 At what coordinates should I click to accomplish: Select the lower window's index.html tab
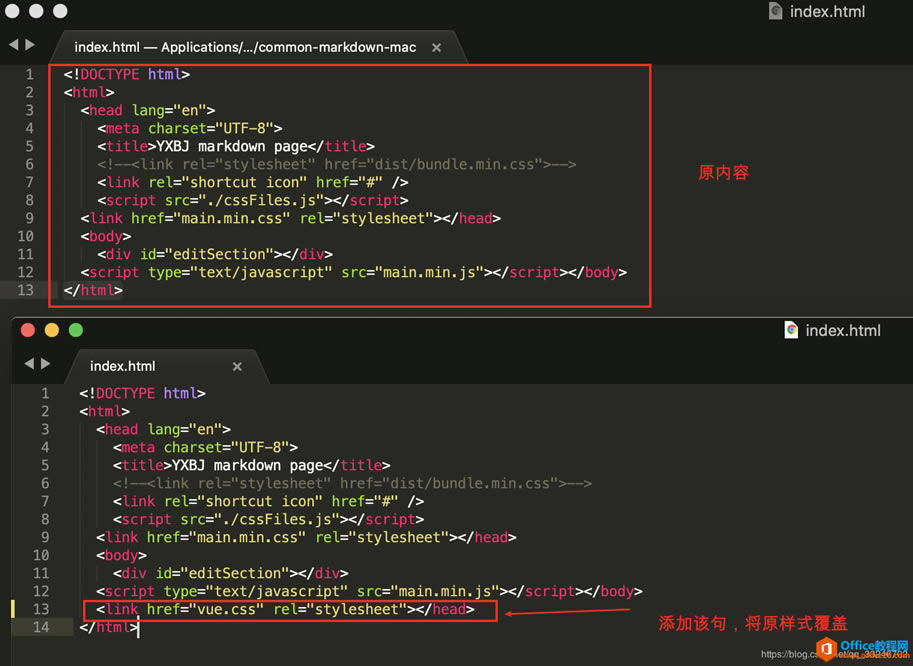123,366
